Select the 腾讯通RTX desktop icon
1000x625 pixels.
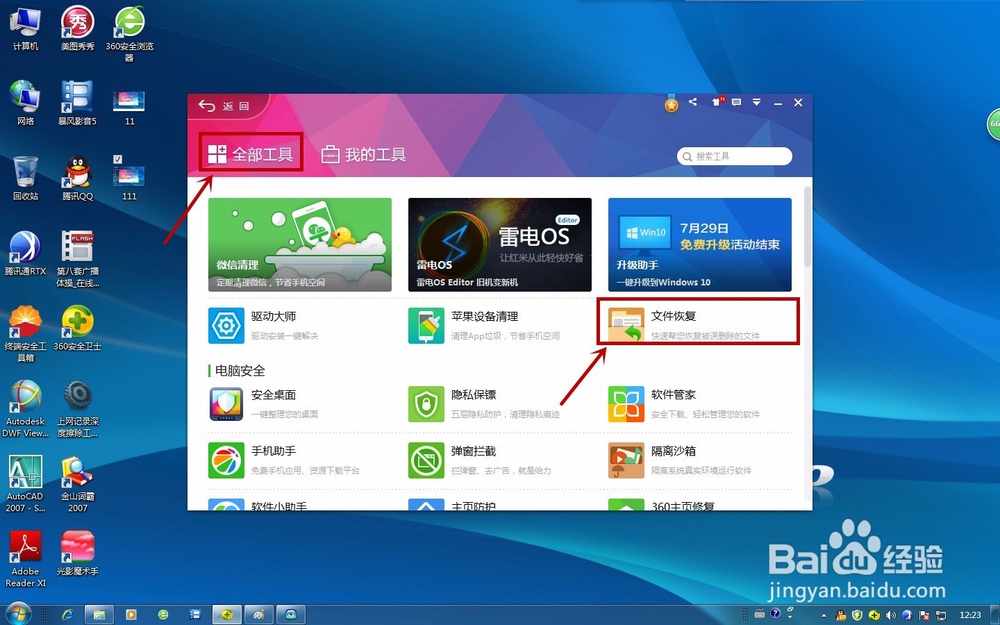[x=25, y=253]
